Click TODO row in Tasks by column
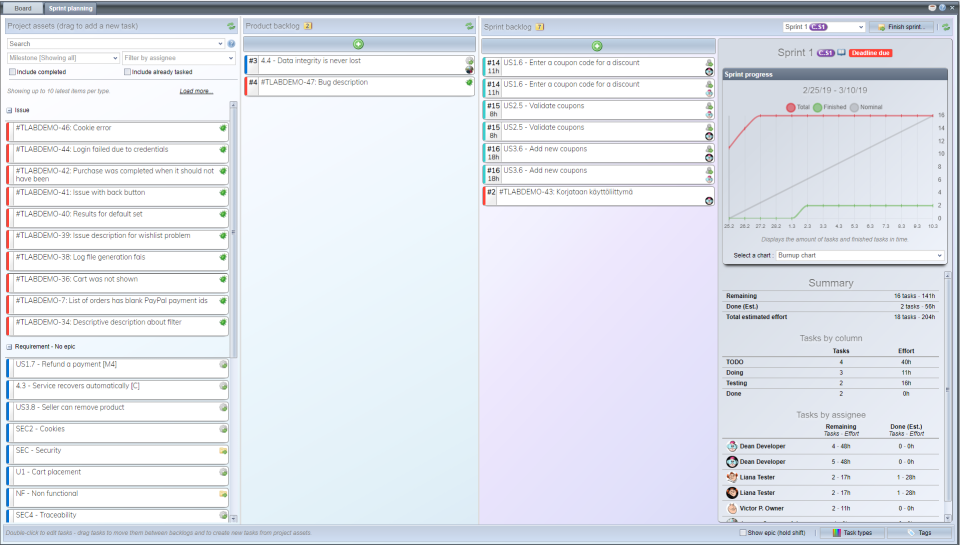 pyautogui.click(x=831, y=362)
